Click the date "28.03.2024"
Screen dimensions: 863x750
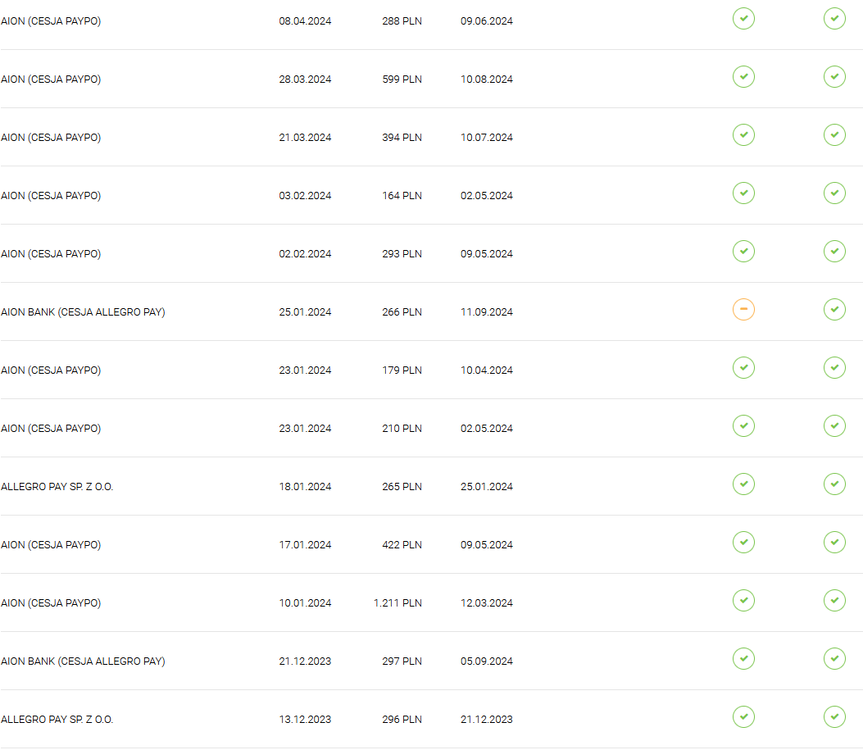click(305, 79)
